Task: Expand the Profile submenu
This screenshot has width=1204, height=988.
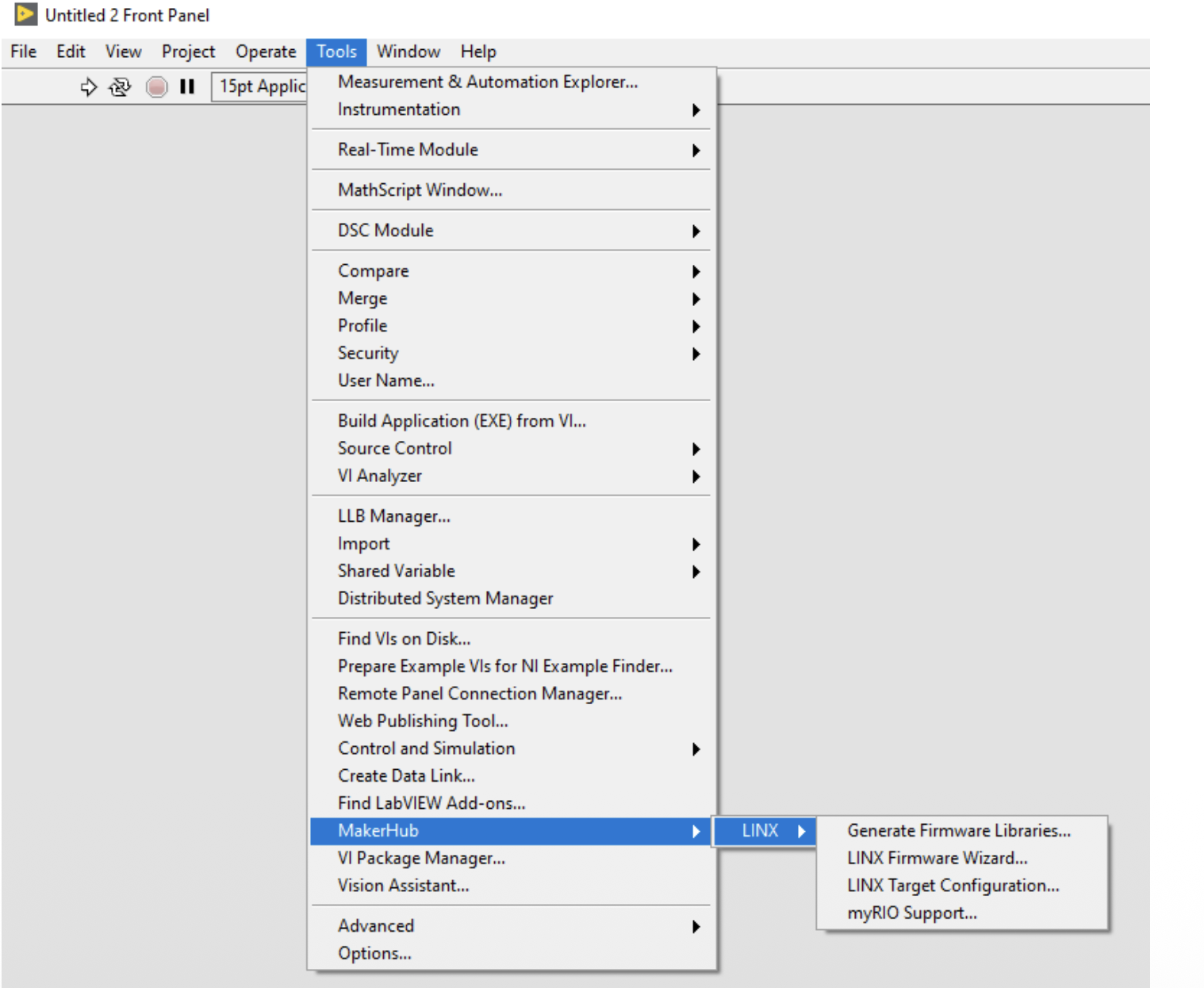Action: (x=512, y=326)
